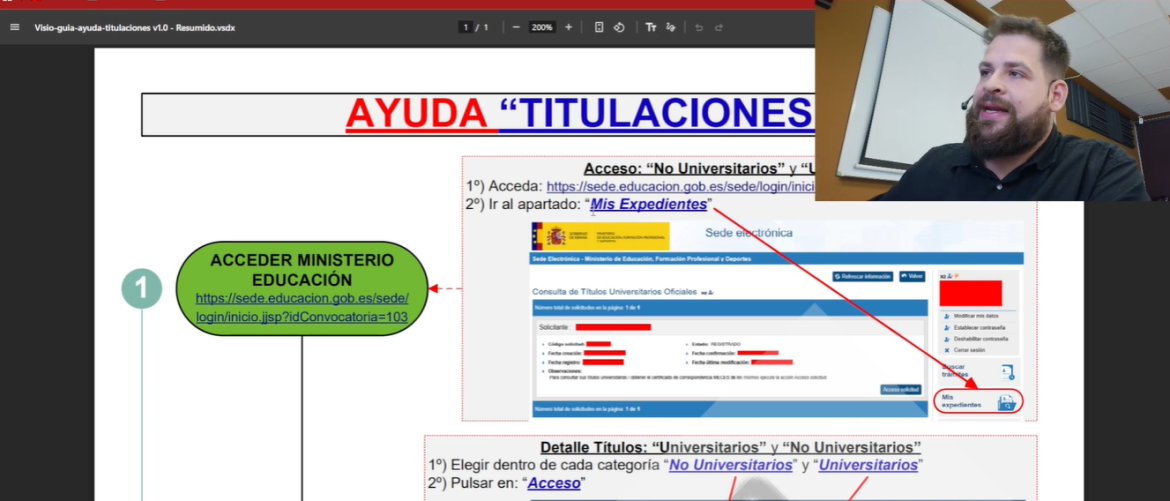Click the italic 'Universitarios' link in step 1
Image resolution: width=1170 pixels, height=501 pixels.
click(868, 465)
